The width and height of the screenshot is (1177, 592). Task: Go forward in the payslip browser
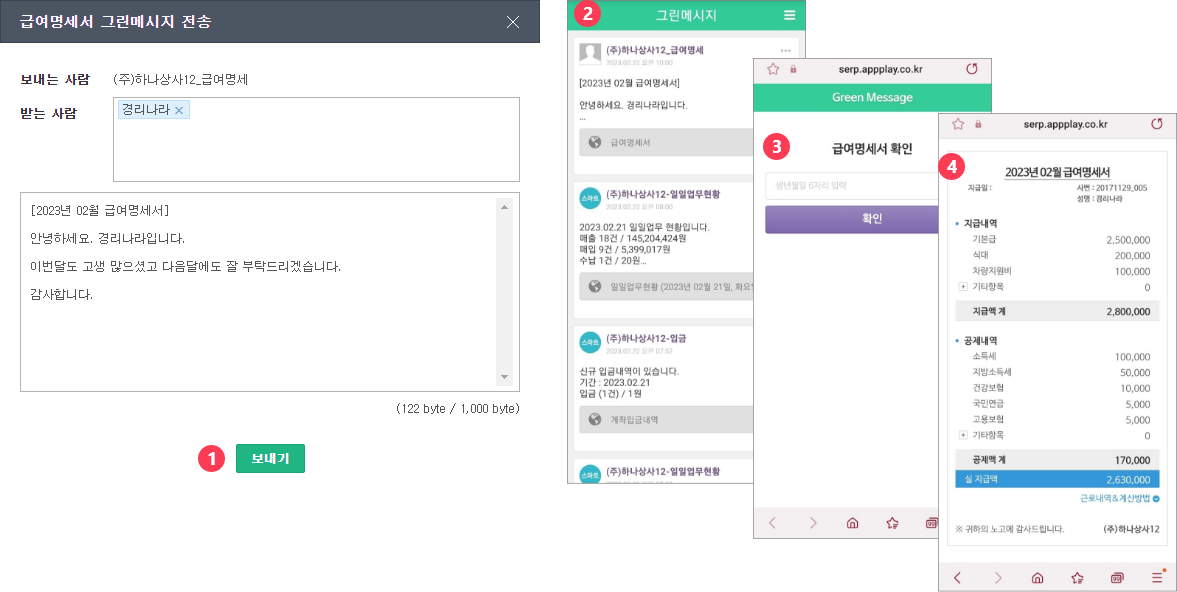coord(998,577)
